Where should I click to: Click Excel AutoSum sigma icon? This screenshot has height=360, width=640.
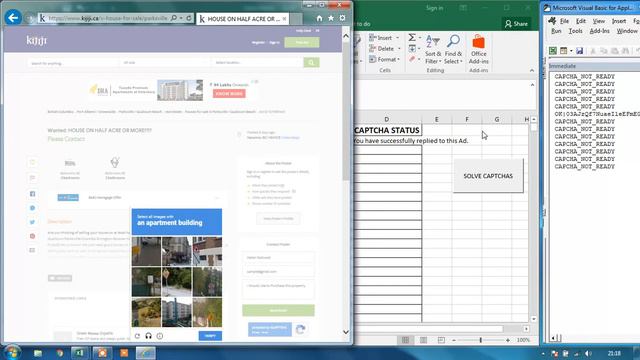point(412,38)
